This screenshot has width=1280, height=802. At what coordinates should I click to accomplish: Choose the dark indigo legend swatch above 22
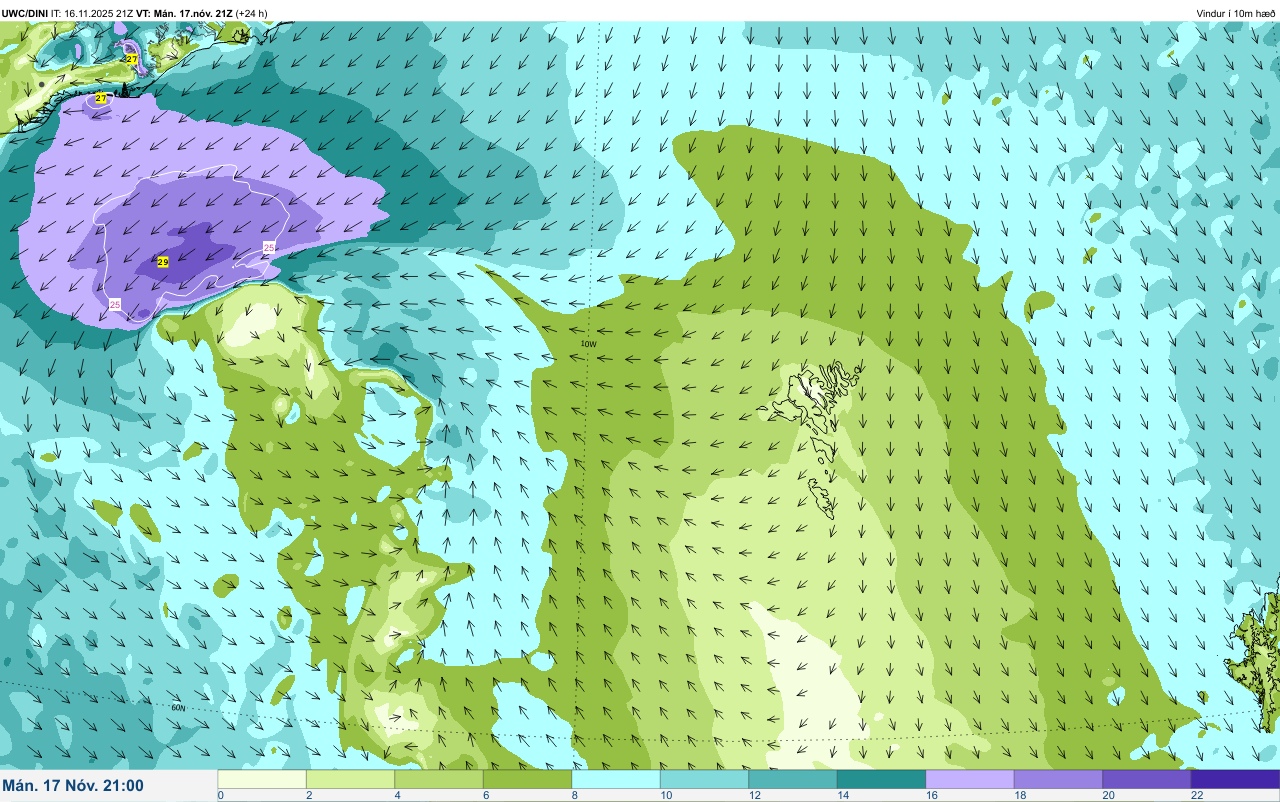[x=1235, y=779]
